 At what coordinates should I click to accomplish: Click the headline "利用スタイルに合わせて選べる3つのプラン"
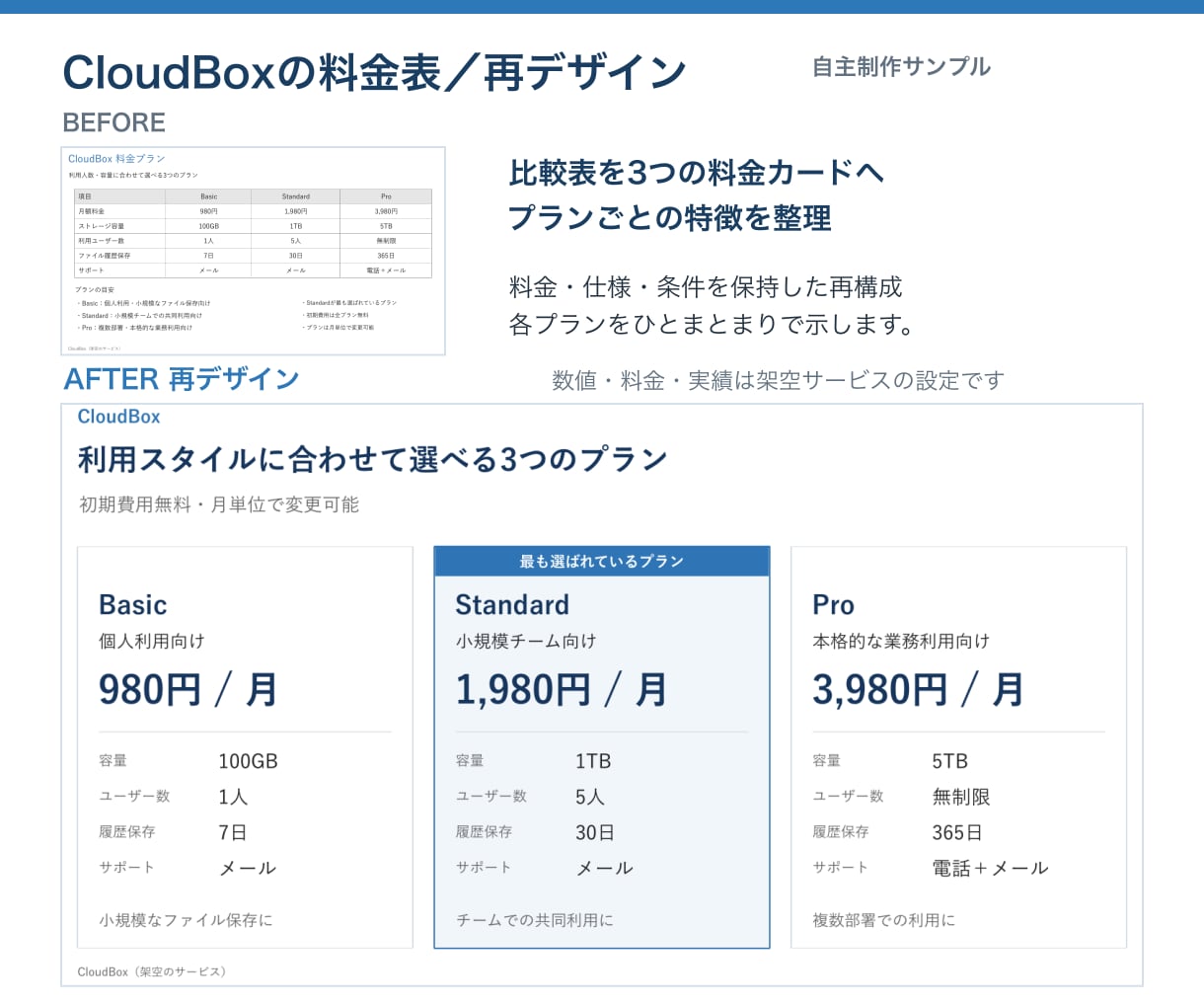coord(373,459)
